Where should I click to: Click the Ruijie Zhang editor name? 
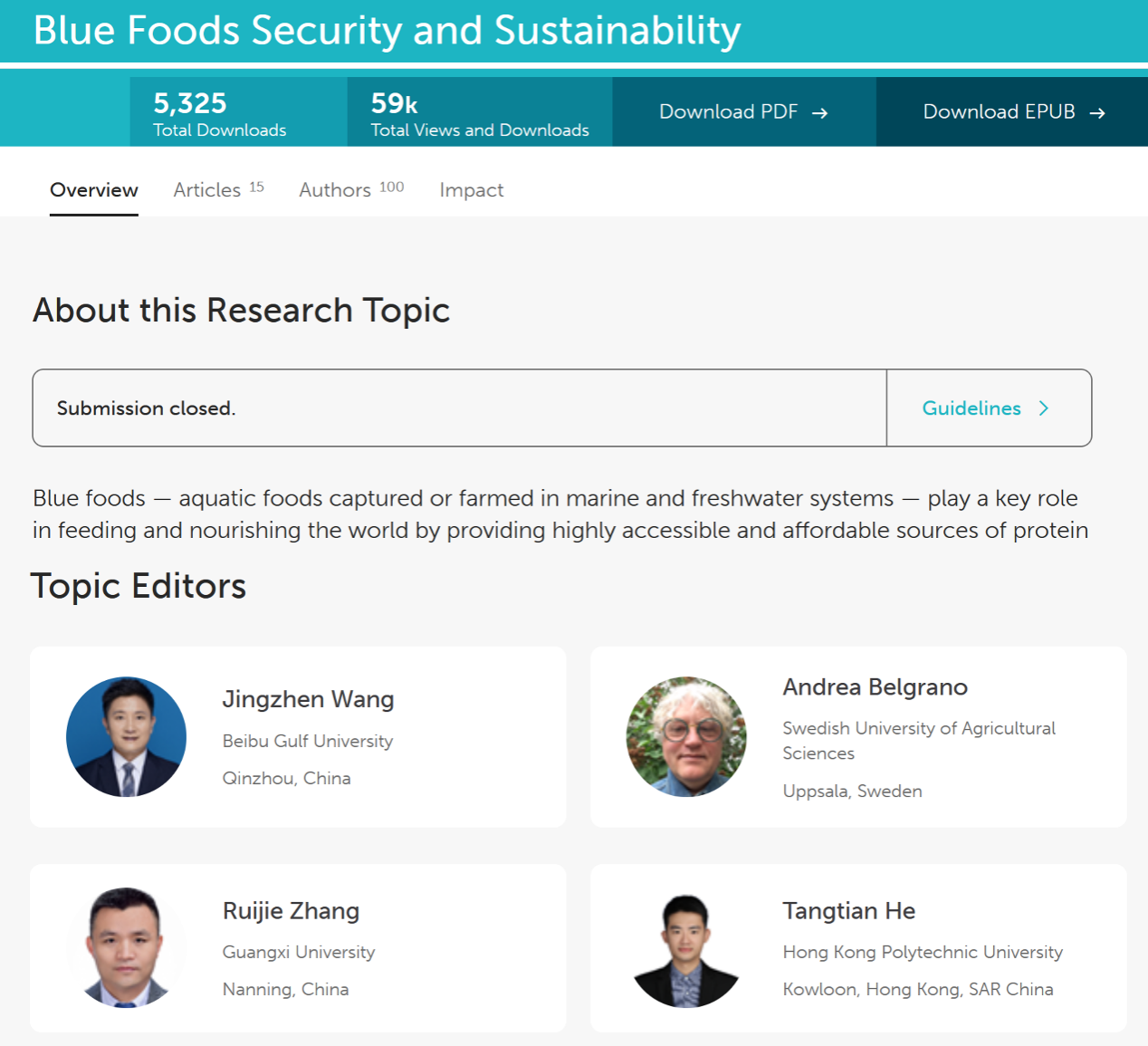[x=291, y=911]
